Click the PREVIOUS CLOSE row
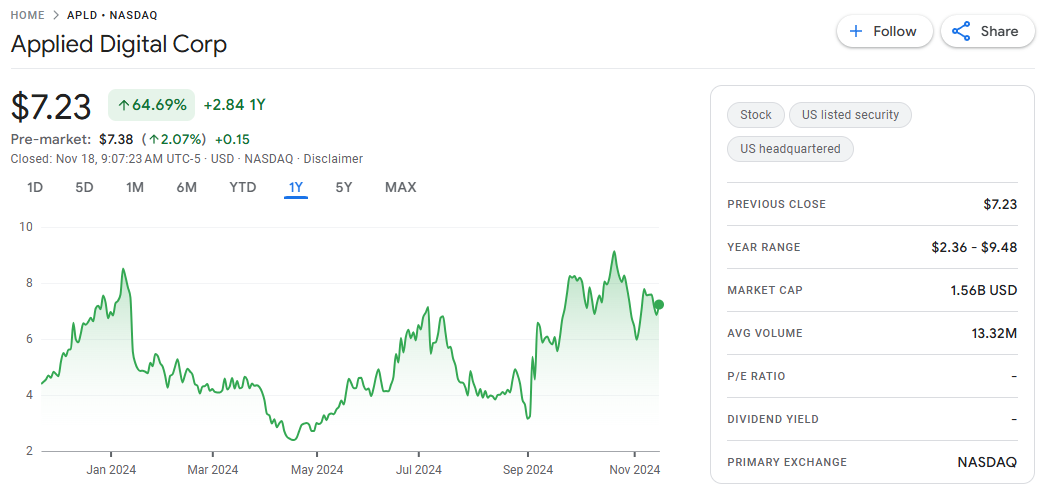This screenshot has width=1050, height=491. pos(871,204)
